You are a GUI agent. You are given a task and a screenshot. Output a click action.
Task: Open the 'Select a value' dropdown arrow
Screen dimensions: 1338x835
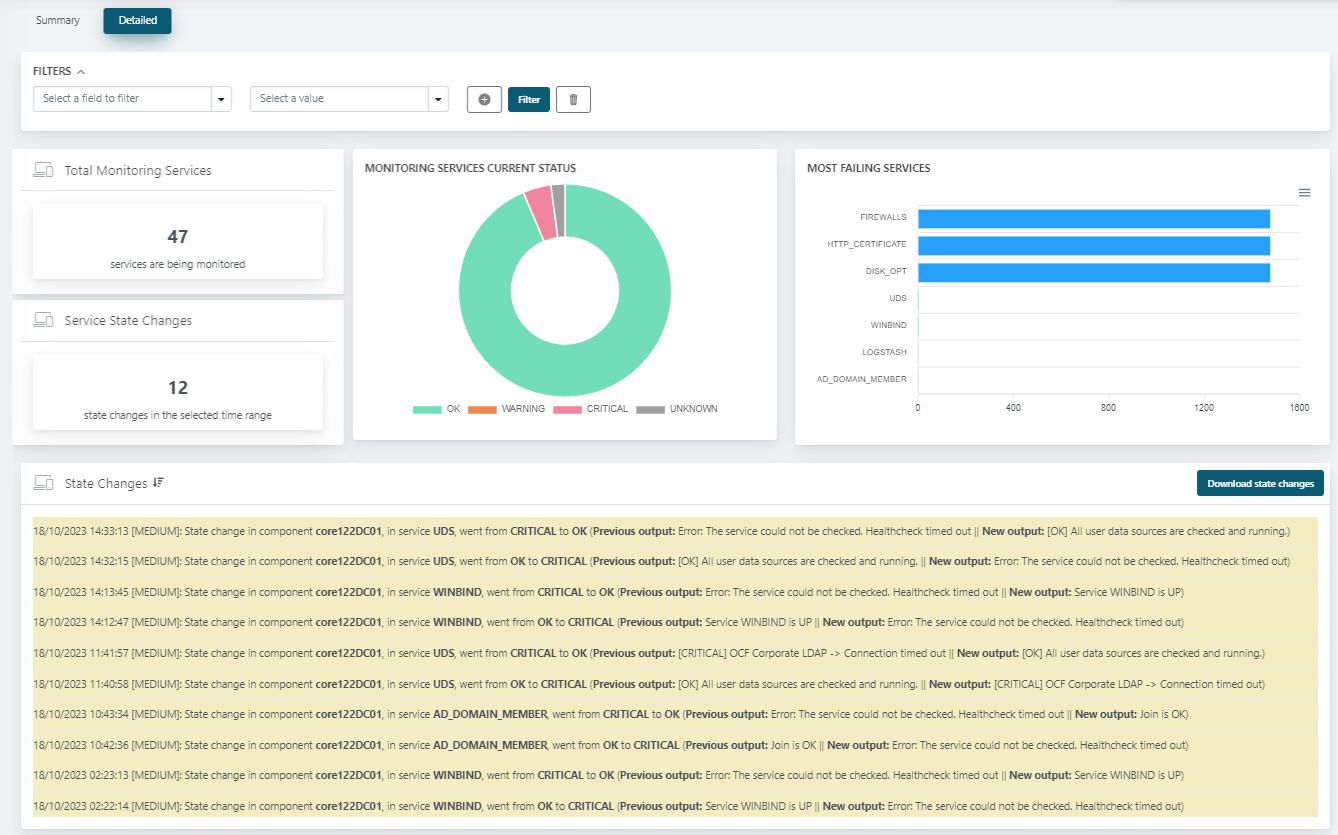pos(438,99)
